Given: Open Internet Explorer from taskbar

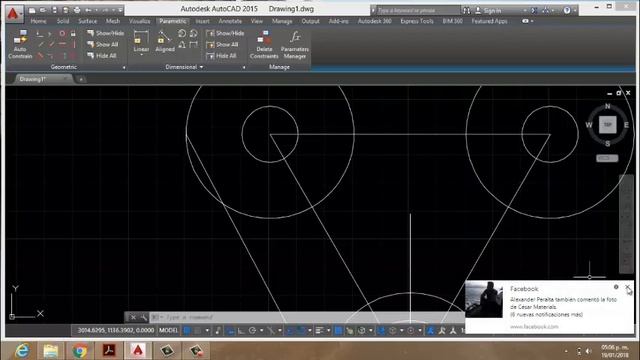Looking at the screenshot, I should pos(22,351).
